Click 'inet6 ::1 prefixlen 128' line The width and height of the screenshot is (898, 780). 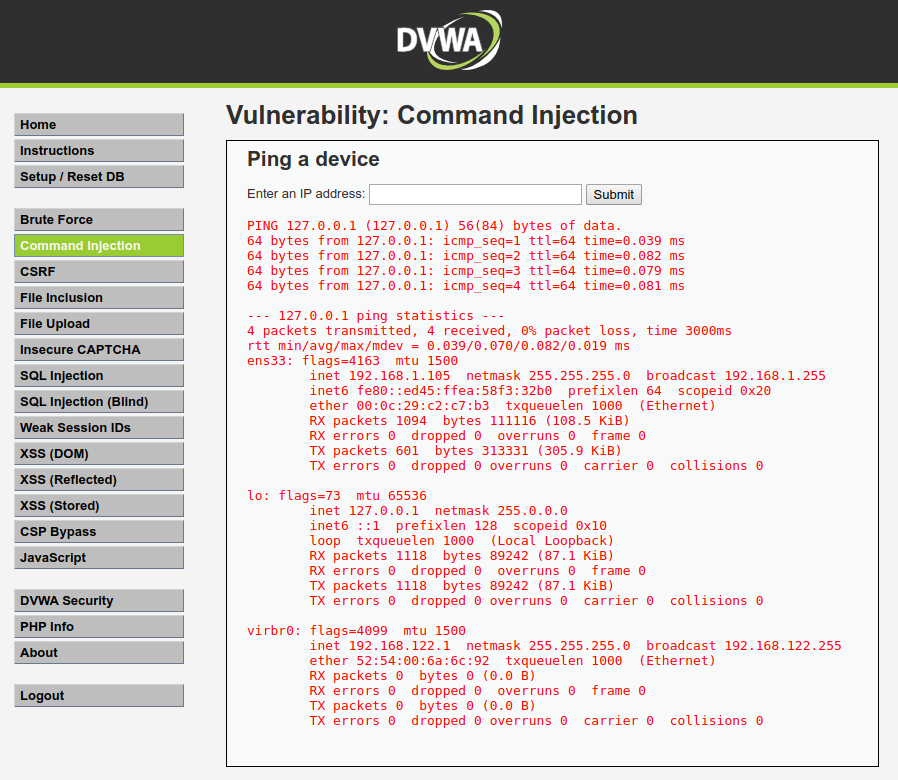tap(458, 526)
